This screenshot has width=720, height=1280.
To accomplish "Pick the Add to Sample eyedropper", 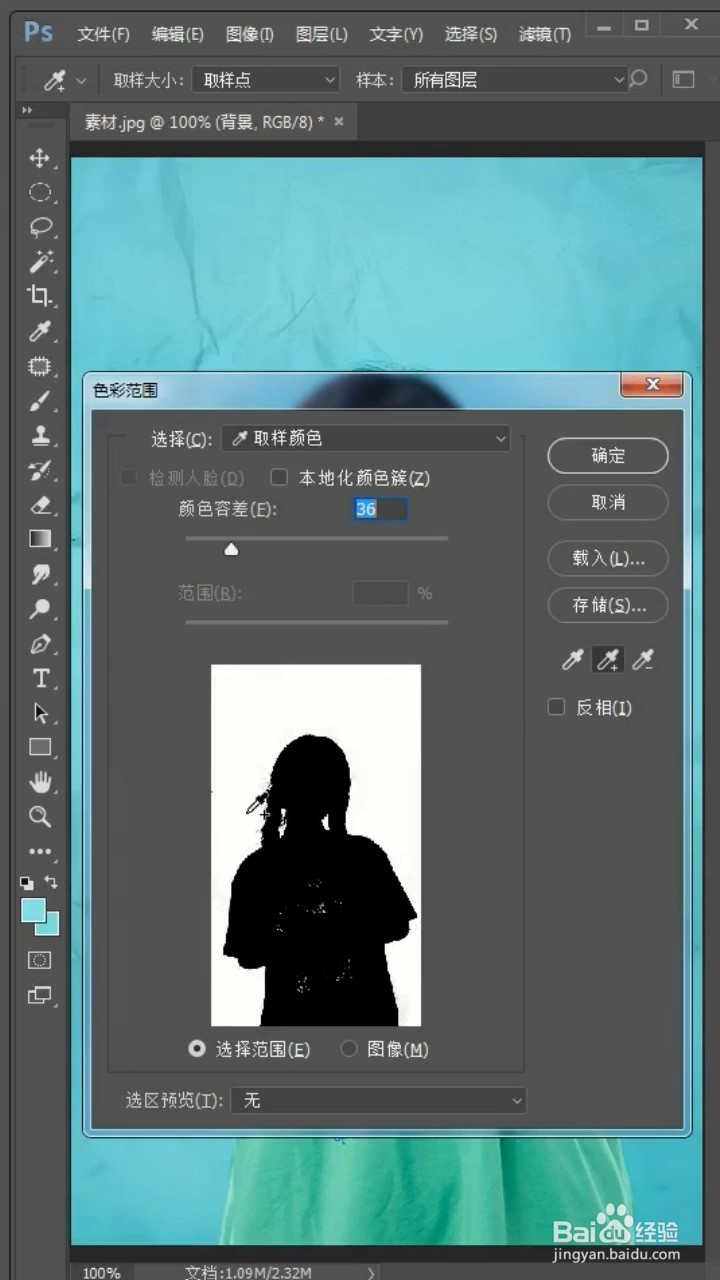I will (607, 659).
